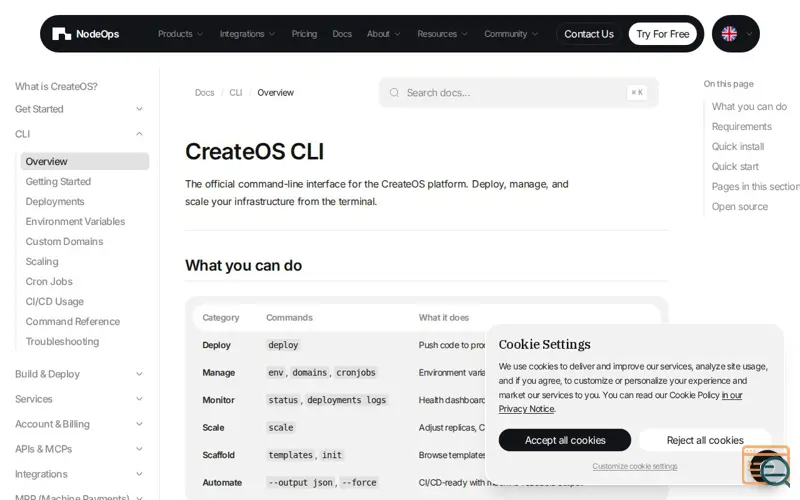Click the Scaffold category cell

click(218, 455)
